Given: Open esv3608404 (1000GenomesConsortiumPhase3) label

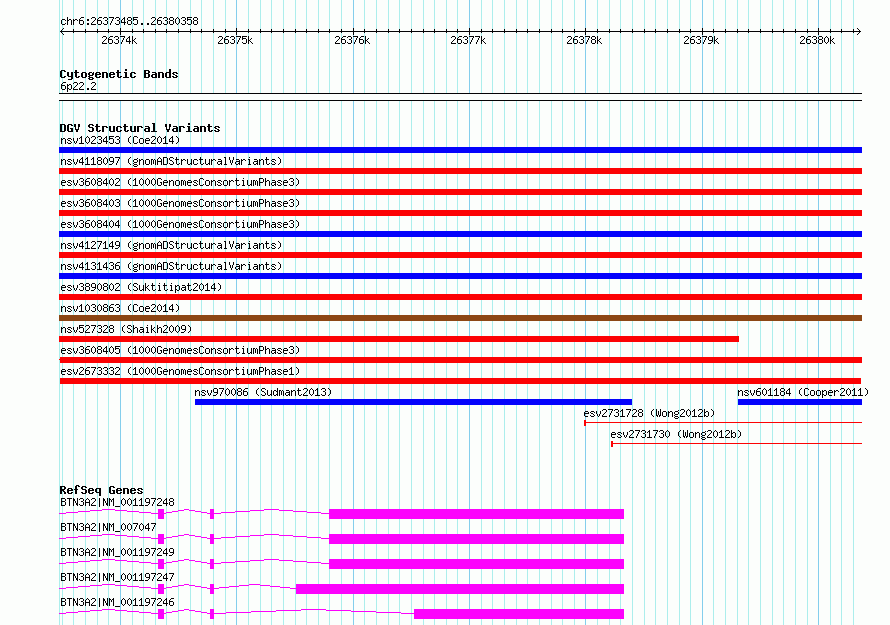Looking at the screenshot, I should (x=180, y=224).
